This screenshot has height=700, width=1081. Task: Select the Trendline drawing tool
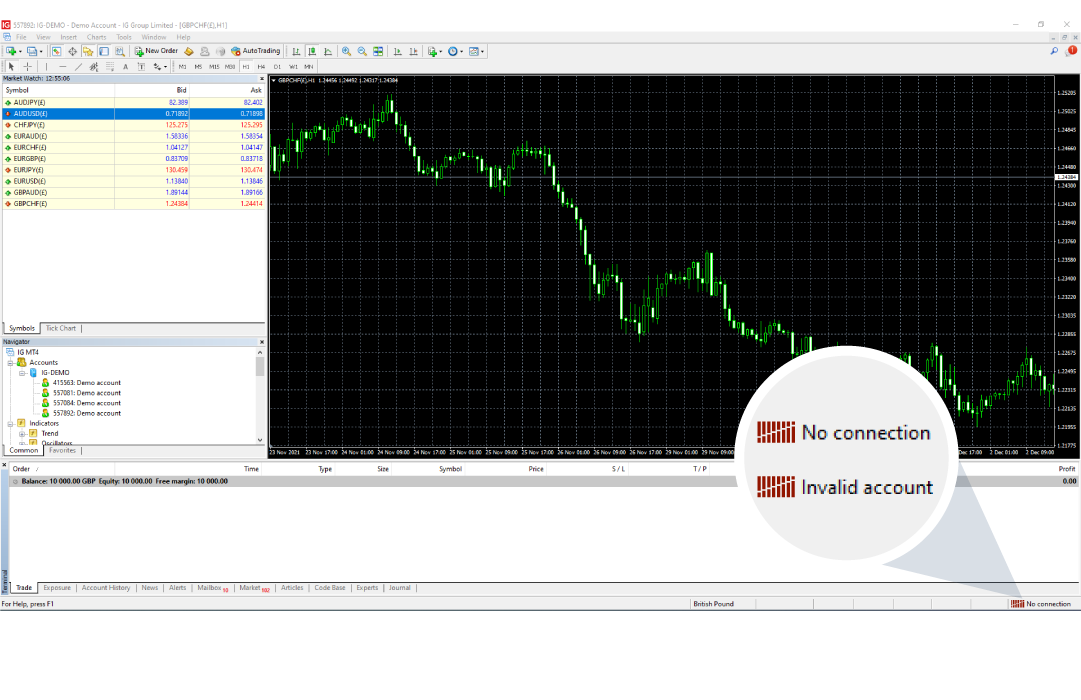[78, 67]
